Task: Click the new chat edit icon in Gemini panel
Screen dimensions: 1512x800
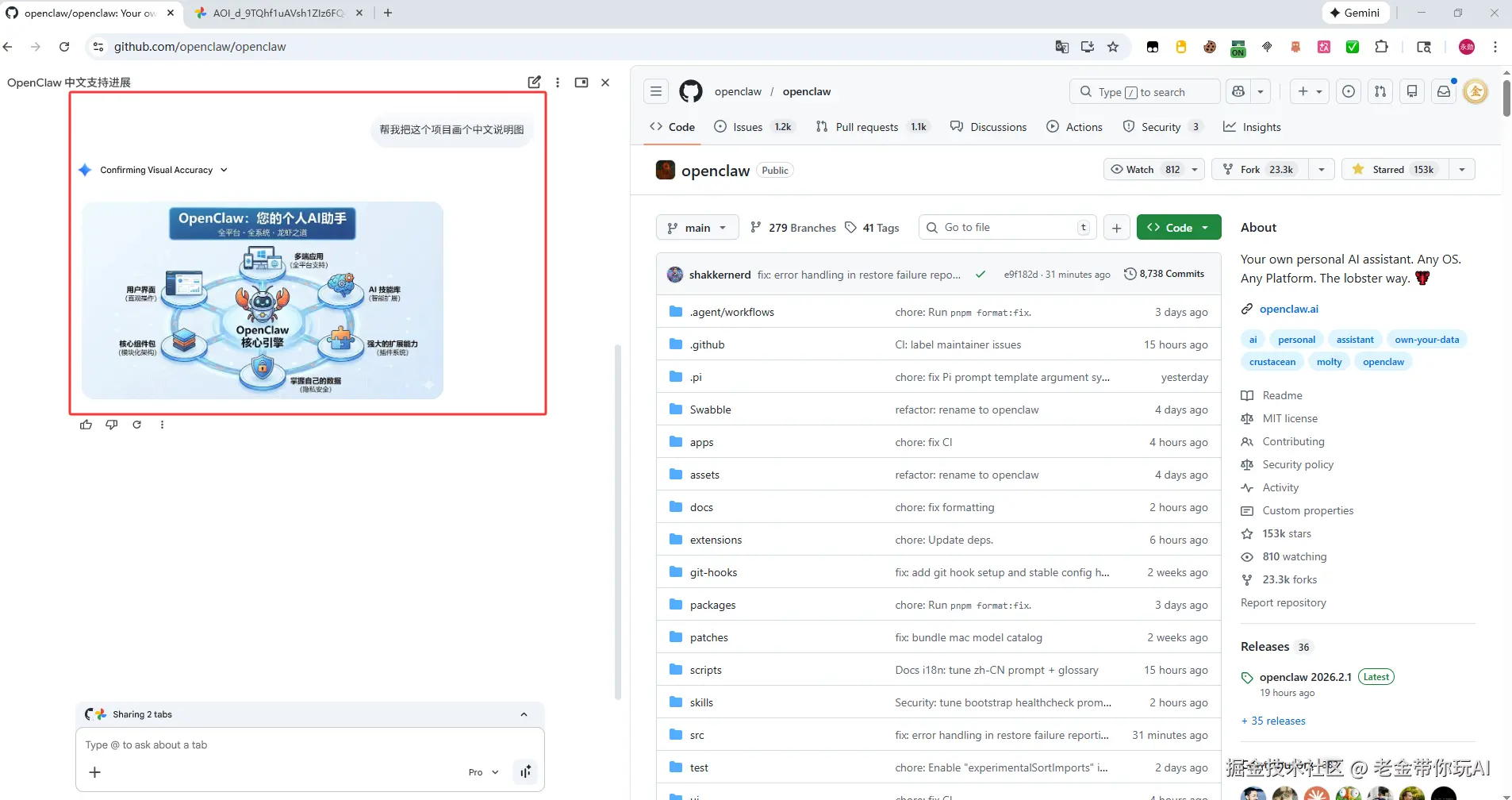Action: click(534, 82)
